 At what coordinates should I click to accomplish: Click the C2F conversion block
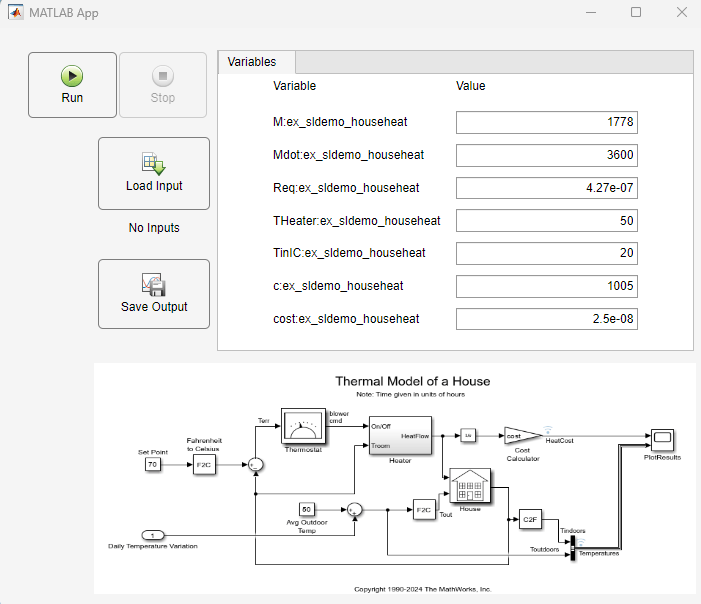pyautogui.click(x=530, y=520)
